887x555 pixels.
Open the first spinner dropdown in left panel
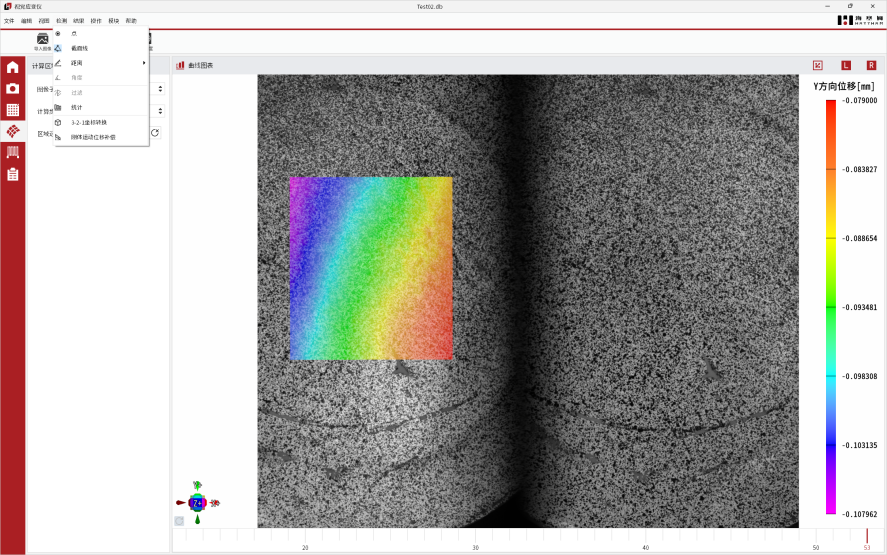tap(161, 88)
